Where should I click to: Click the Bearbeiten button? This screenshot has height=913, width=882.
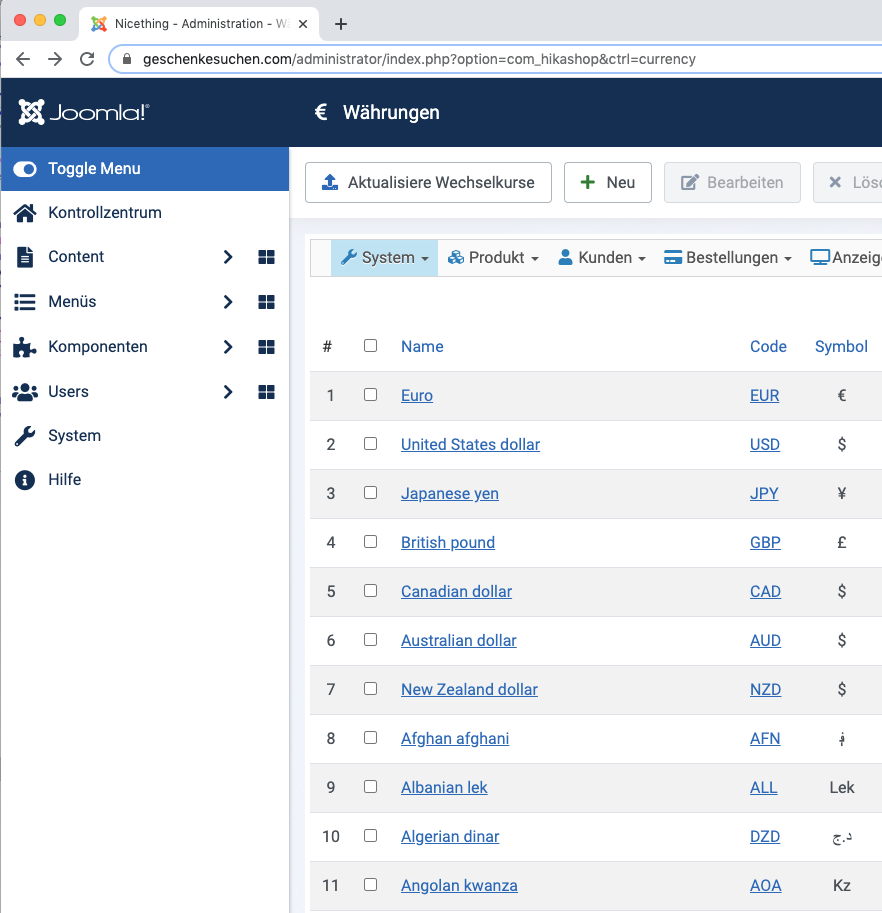[x=732, y=182]
